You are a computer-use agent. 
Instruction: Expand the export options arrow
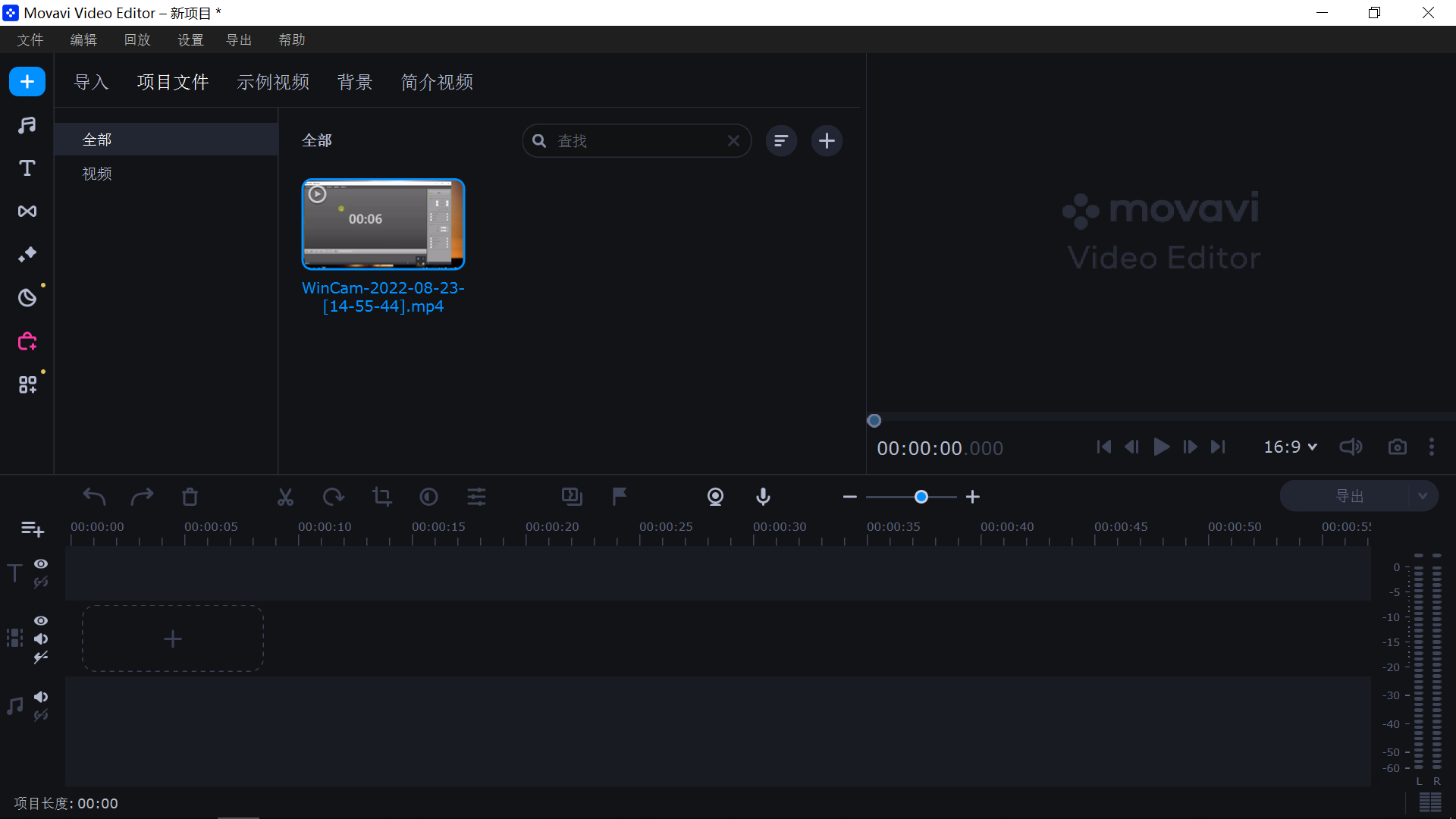[x=1423, y=496]
